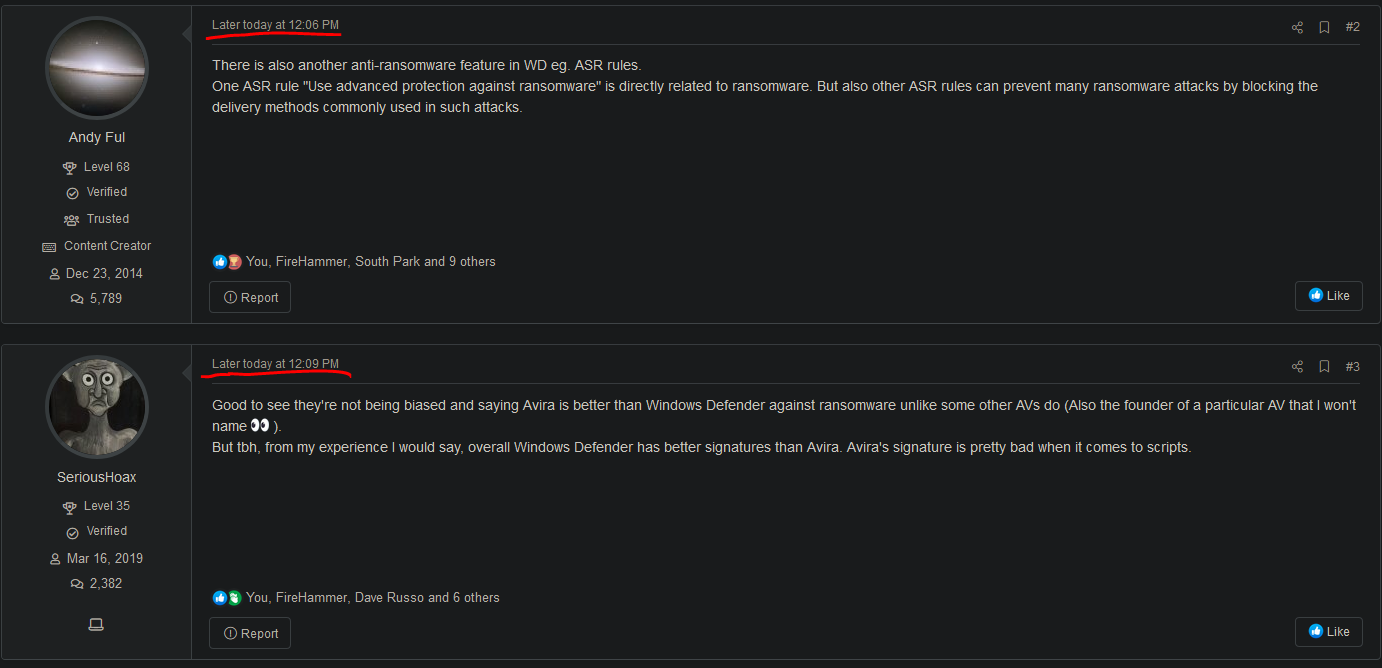Viewport: 1382px width, 668px height.
Task: Click reaction icons under Andy Ful's post
Action: (x=227, y=262)
